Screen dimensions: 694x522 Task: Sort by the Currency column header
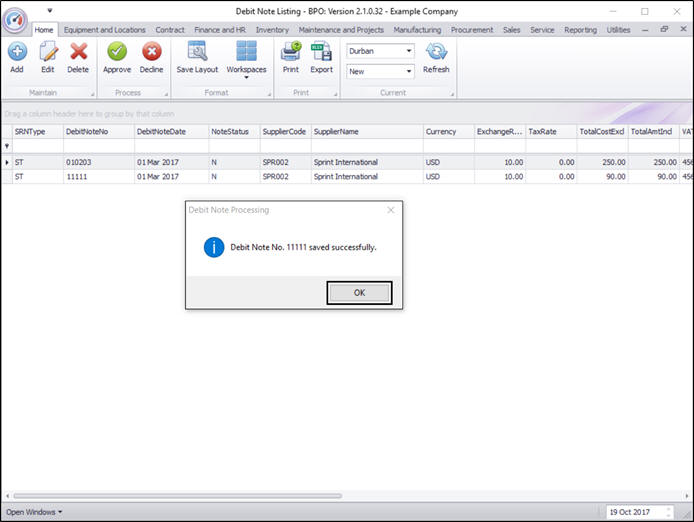click(449, 131)
